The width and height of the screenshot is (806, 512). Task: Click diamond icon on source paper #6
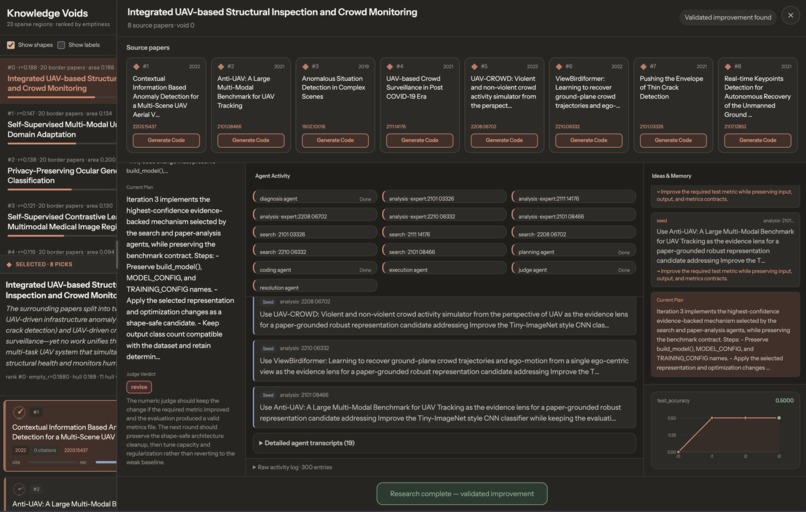[x=559, y=67]
